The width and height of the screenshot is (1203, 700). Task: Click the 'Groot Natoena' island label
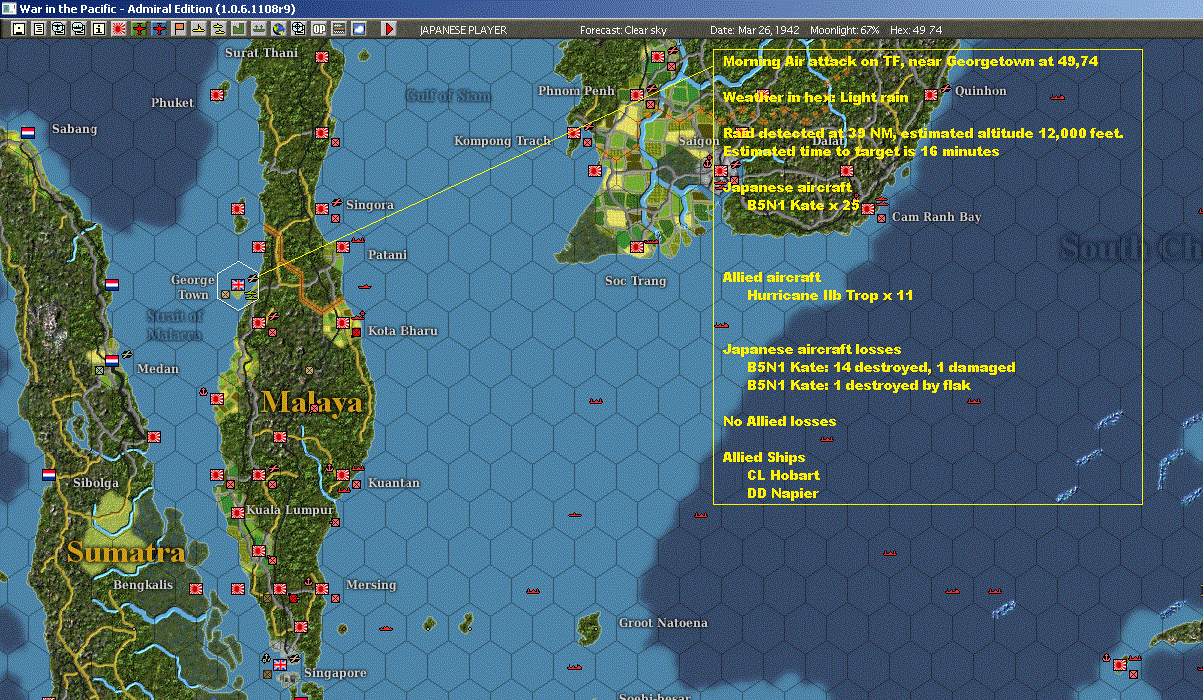[x=662, y=623]
